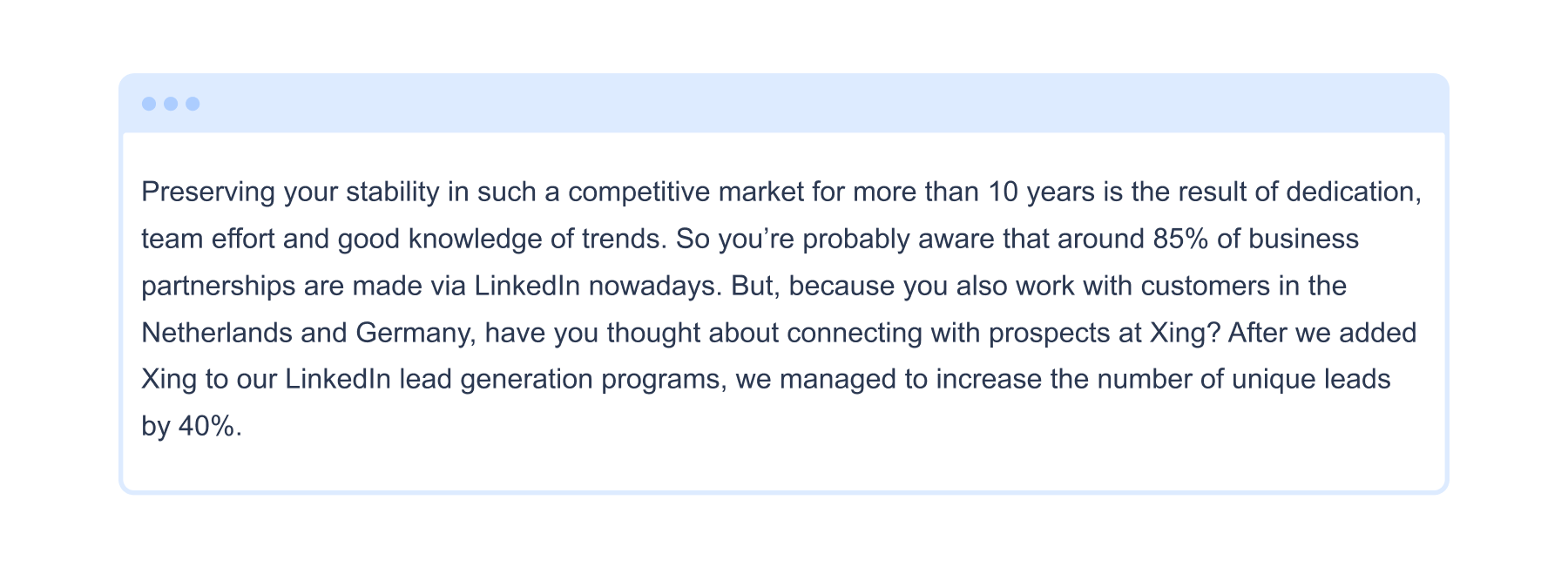Click the "85%" figure in the text
Image resolution: width=1568 pixels, height=574 pixels.
point(1180,239)
